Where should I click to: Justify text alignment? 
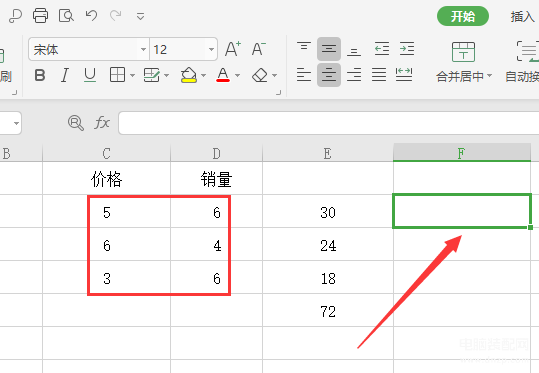pos(379,75)
